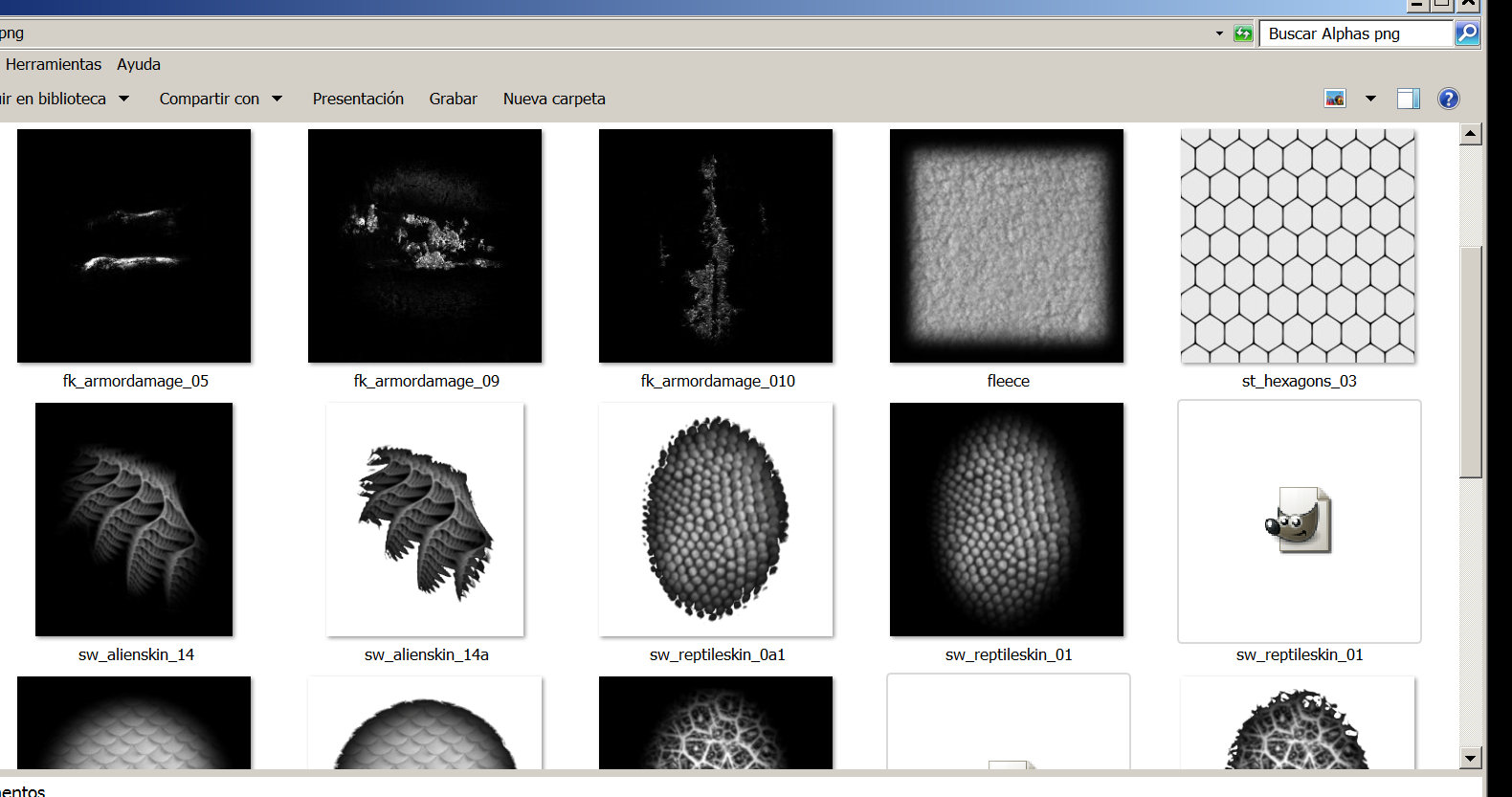The width and height of the screenshot is (1512, 797).
Task: Click the scrollbar down arrow
Action: click(x=1471, y=758)
